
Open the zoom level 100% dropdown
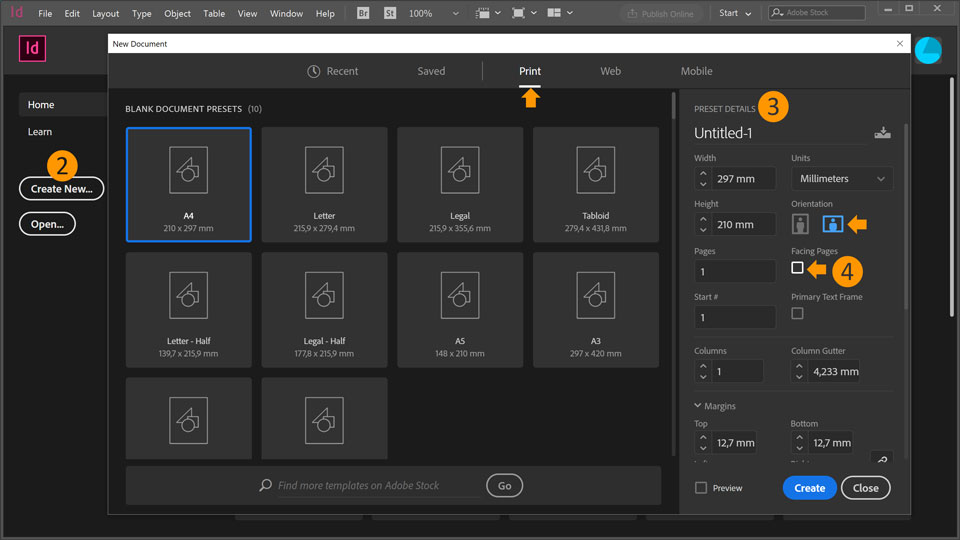pos(434,13)
